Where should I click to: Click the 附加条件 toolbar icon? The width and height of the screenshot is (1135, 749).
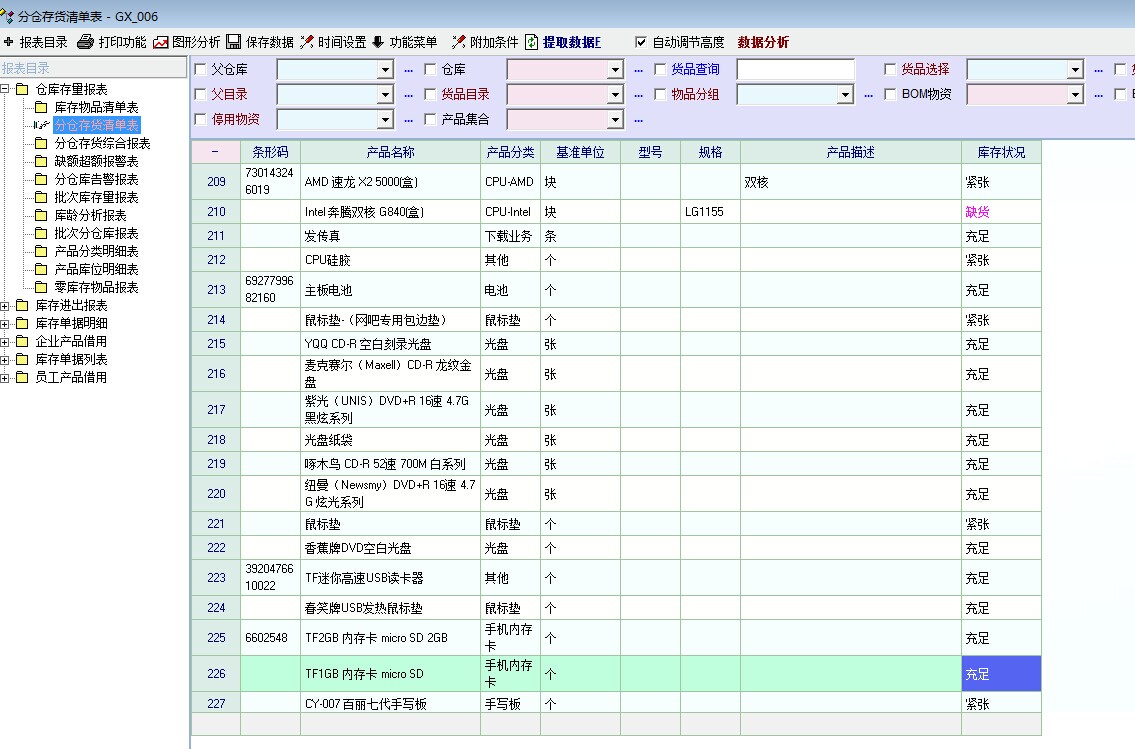tap(458, 42)
